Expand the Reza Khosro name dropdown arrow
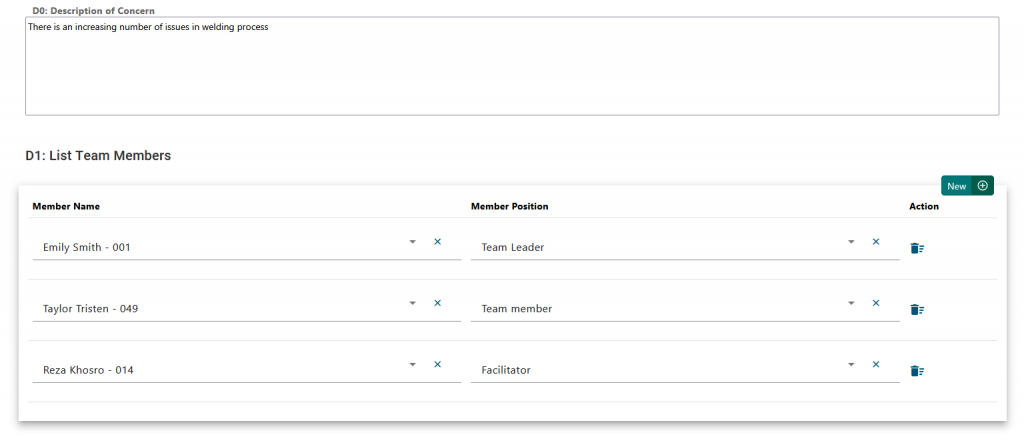The height and width of the screenshot is (445, 1024). [x=412, y=364]
